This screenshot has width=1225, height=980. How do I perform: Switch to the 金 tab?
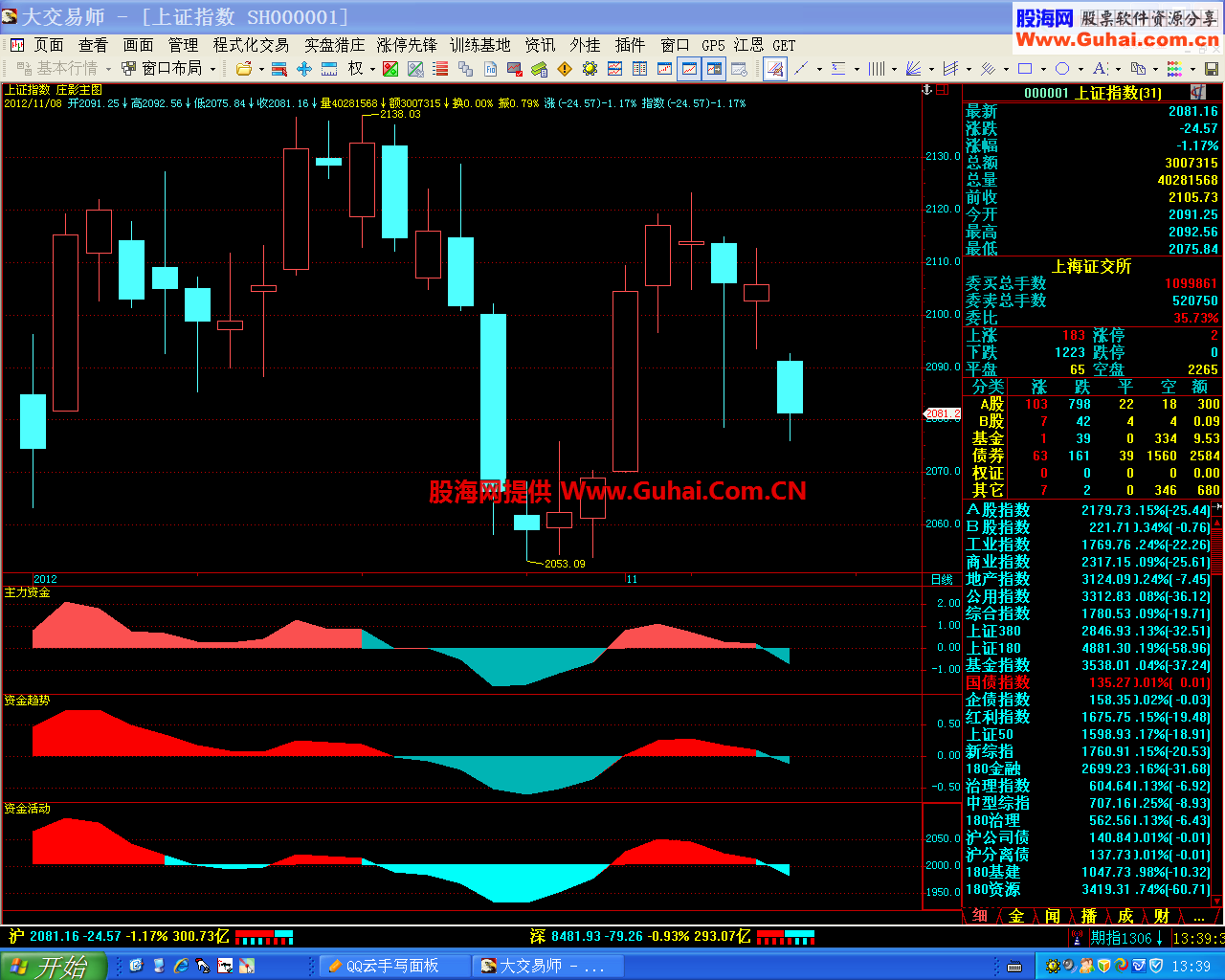click(x=1016, y=916)
